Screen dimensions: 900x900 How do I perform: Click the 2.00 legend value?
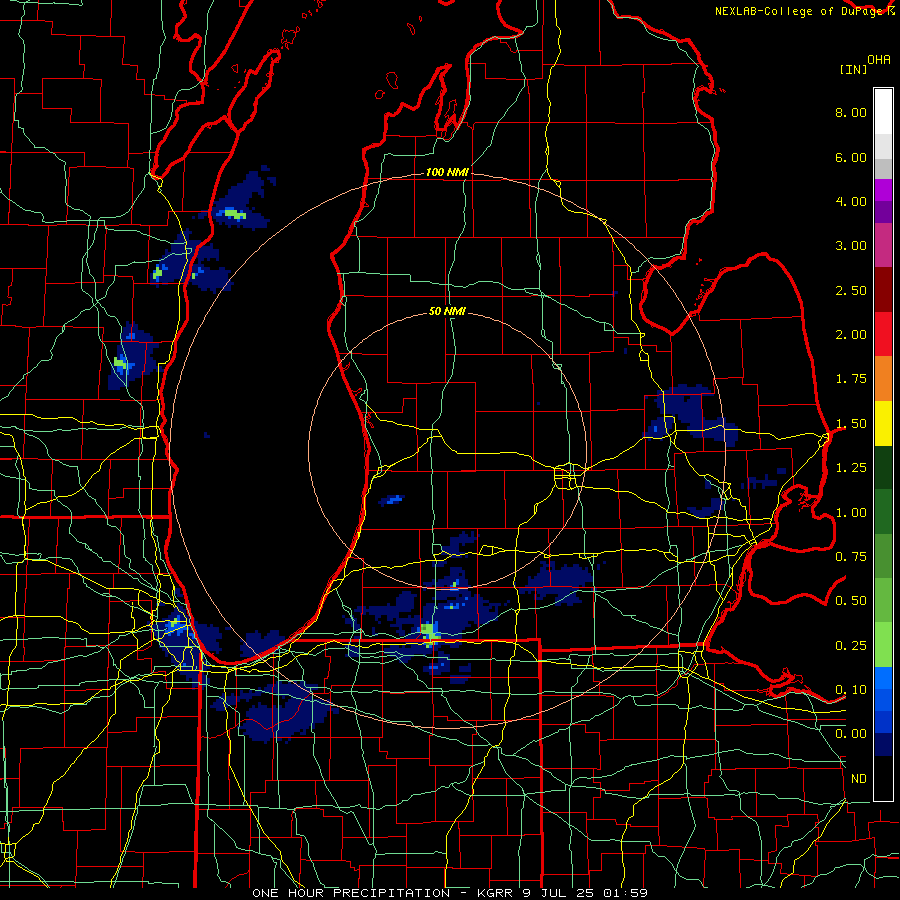click(851, 335)
